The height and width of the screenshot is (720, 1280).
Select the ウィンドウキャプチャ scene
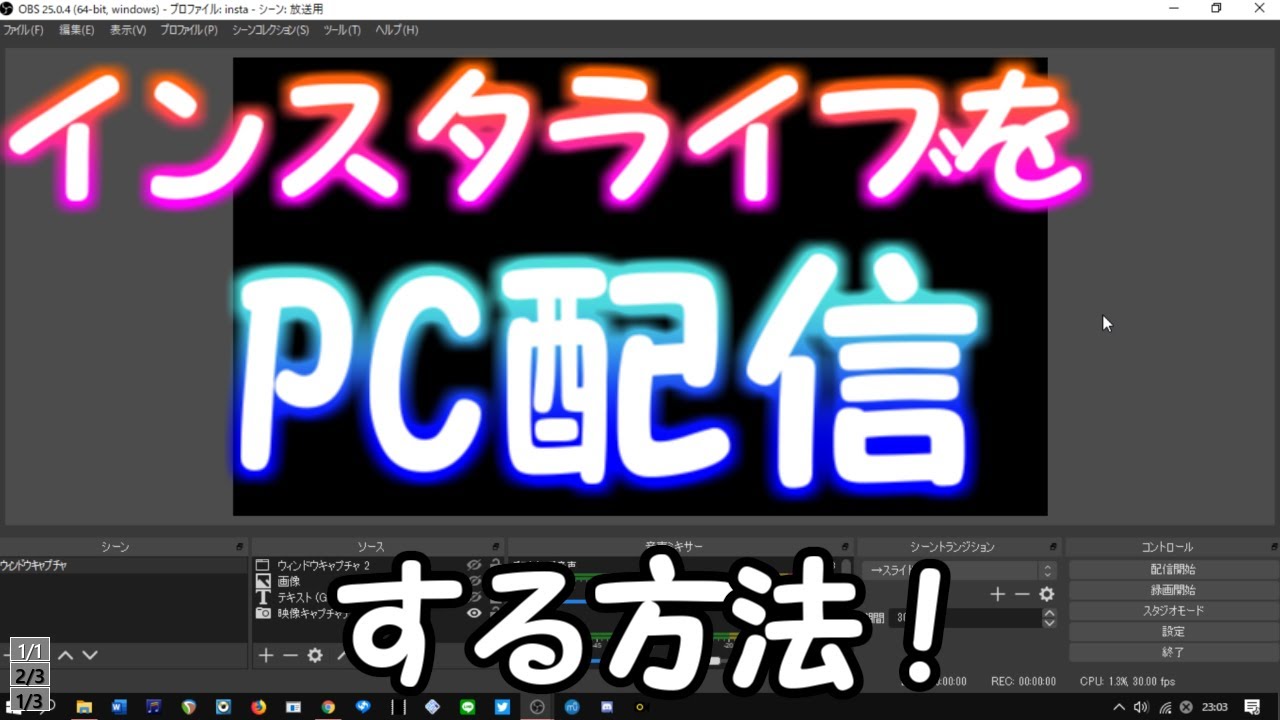click(123, 566)
